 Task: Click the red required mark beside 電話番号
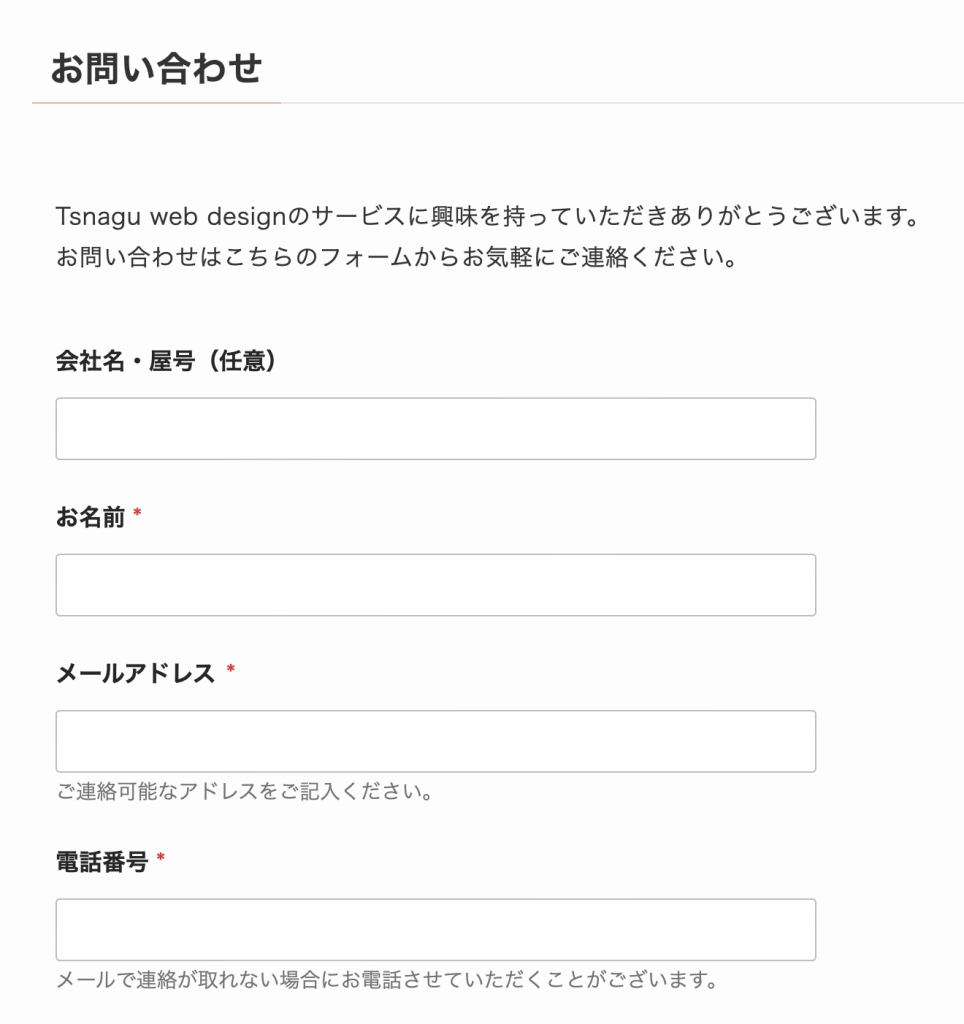[x=160, y=858]
